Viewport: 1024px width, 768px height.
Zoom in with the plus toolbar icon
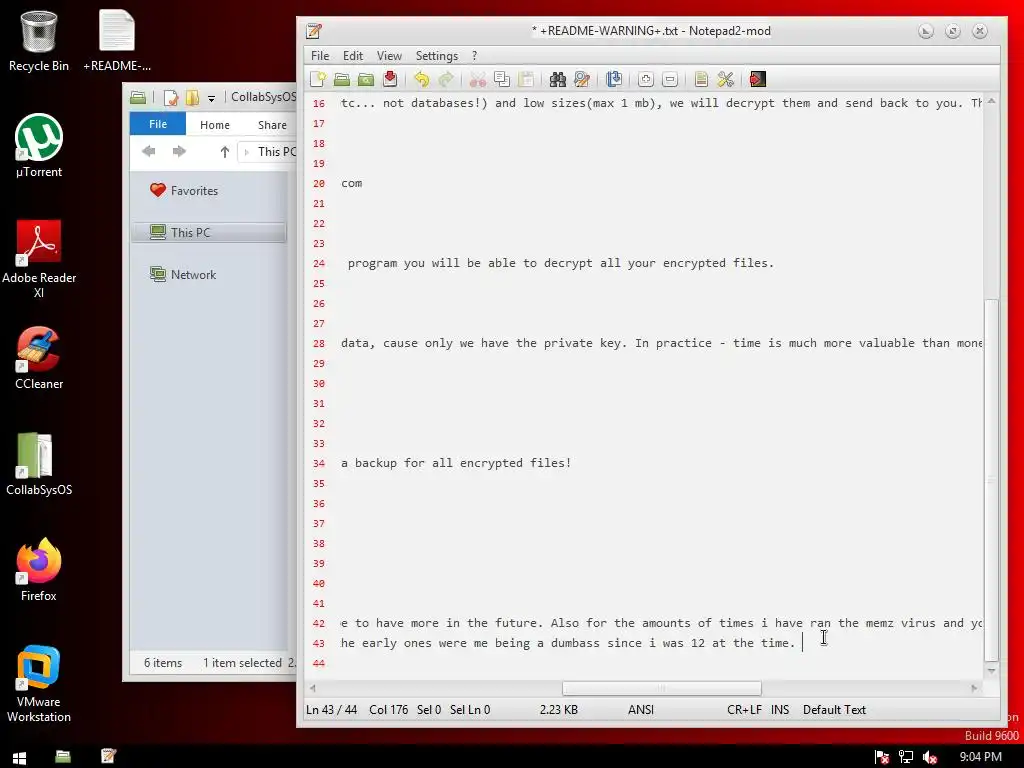tap(645, 80)
